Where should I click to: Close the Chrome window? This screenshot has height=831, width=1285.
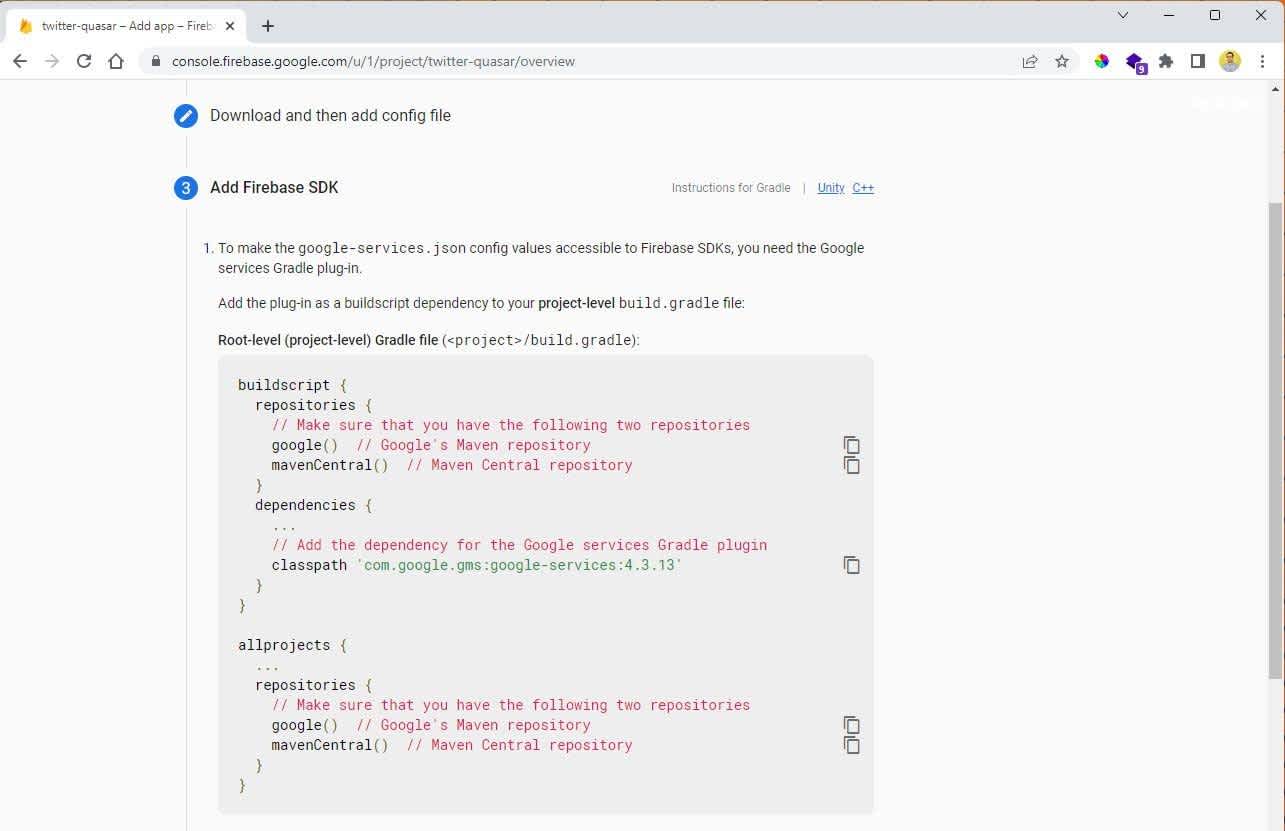click(x=1261, y=15)
